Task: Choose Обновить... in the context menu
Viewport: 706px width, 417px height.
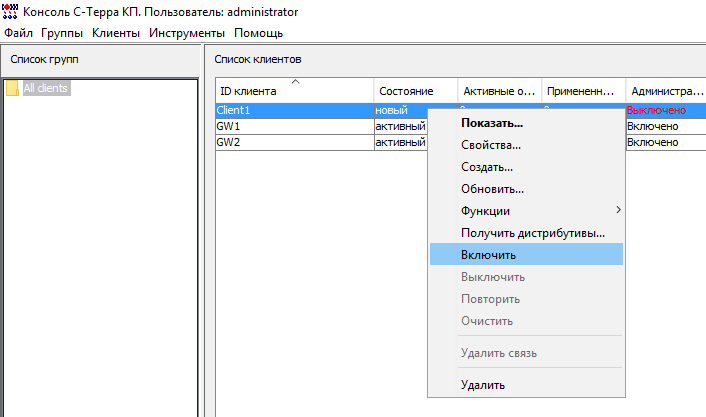Action: coord(526,189)
